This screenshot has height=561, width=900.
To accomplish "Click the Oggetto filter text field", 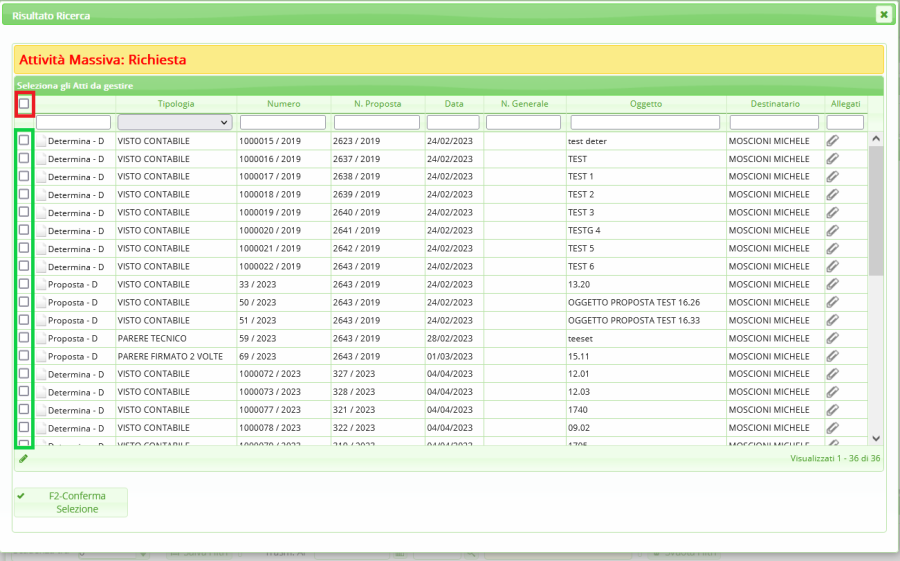I will [645, 122].
